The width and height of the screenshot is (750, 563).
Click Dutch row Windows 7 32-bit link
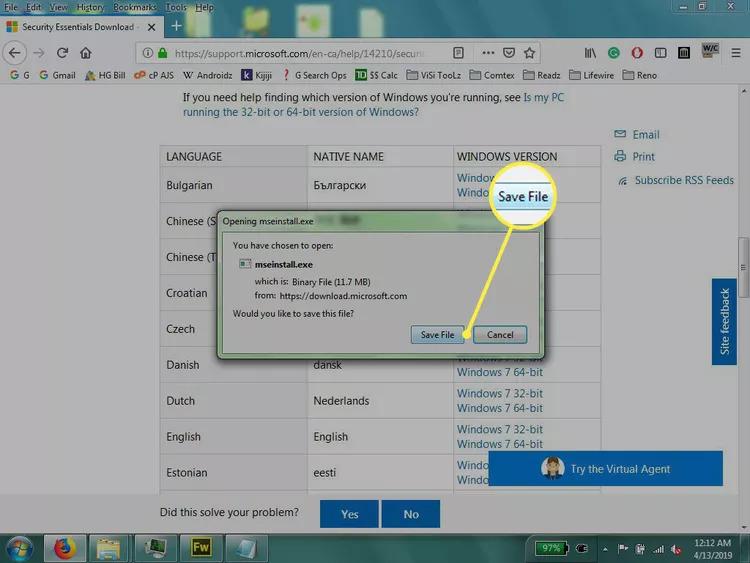pos(500,393)
